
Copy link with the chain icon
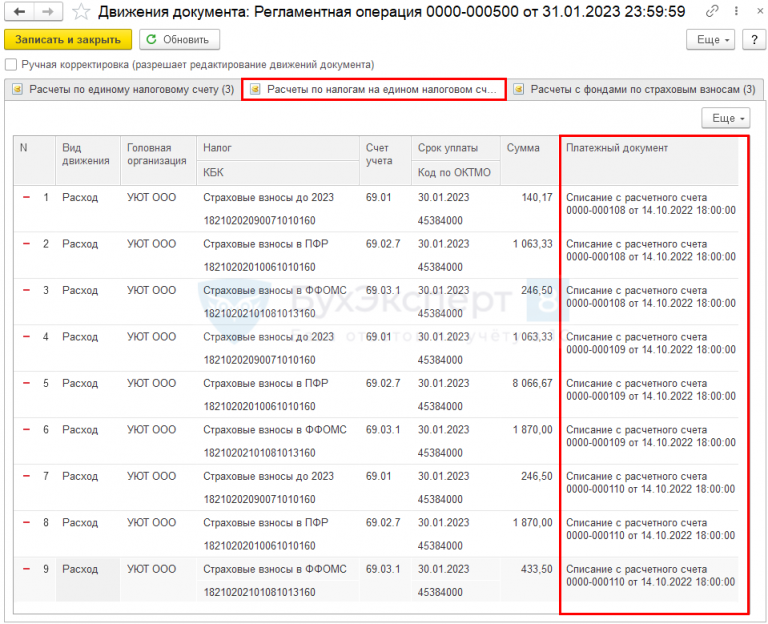click(712, 11)
